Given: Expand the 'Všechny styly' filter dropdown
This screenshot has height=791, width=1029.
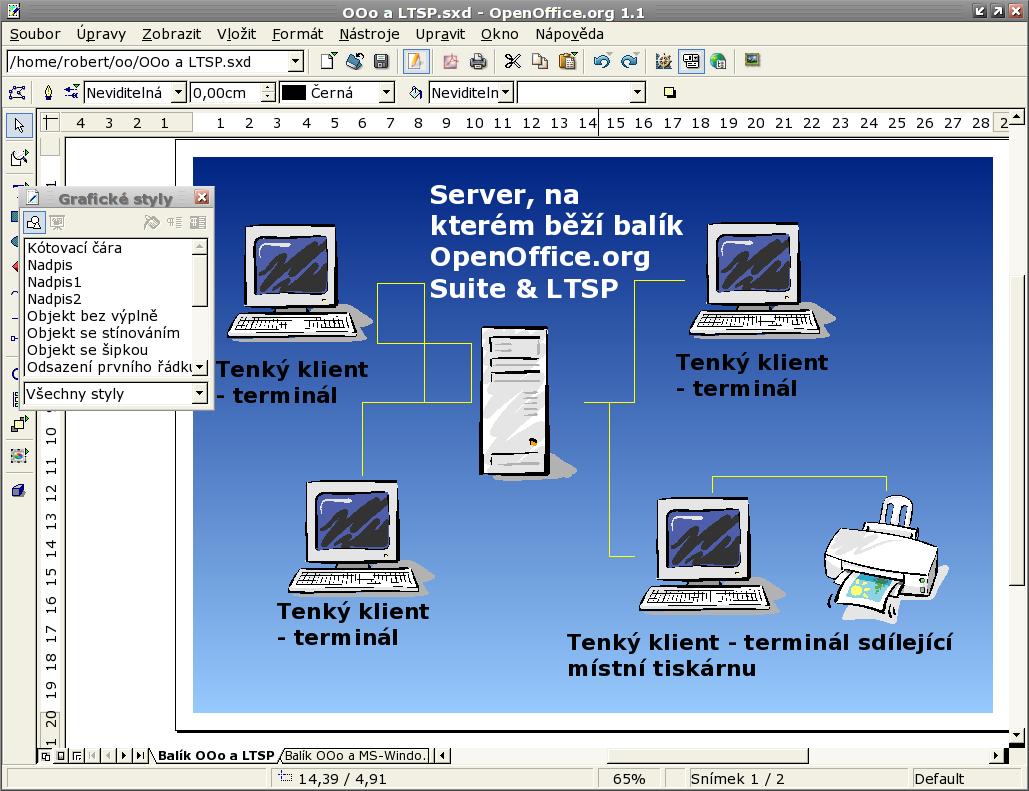Looking at the screenshot, I should coord(199,394).
